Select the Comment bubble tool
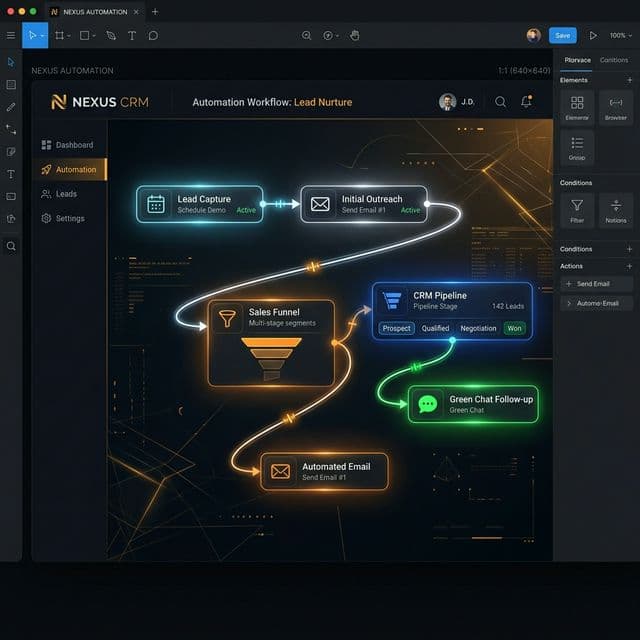The image size is (640, 640). click(x=153, y=36)
